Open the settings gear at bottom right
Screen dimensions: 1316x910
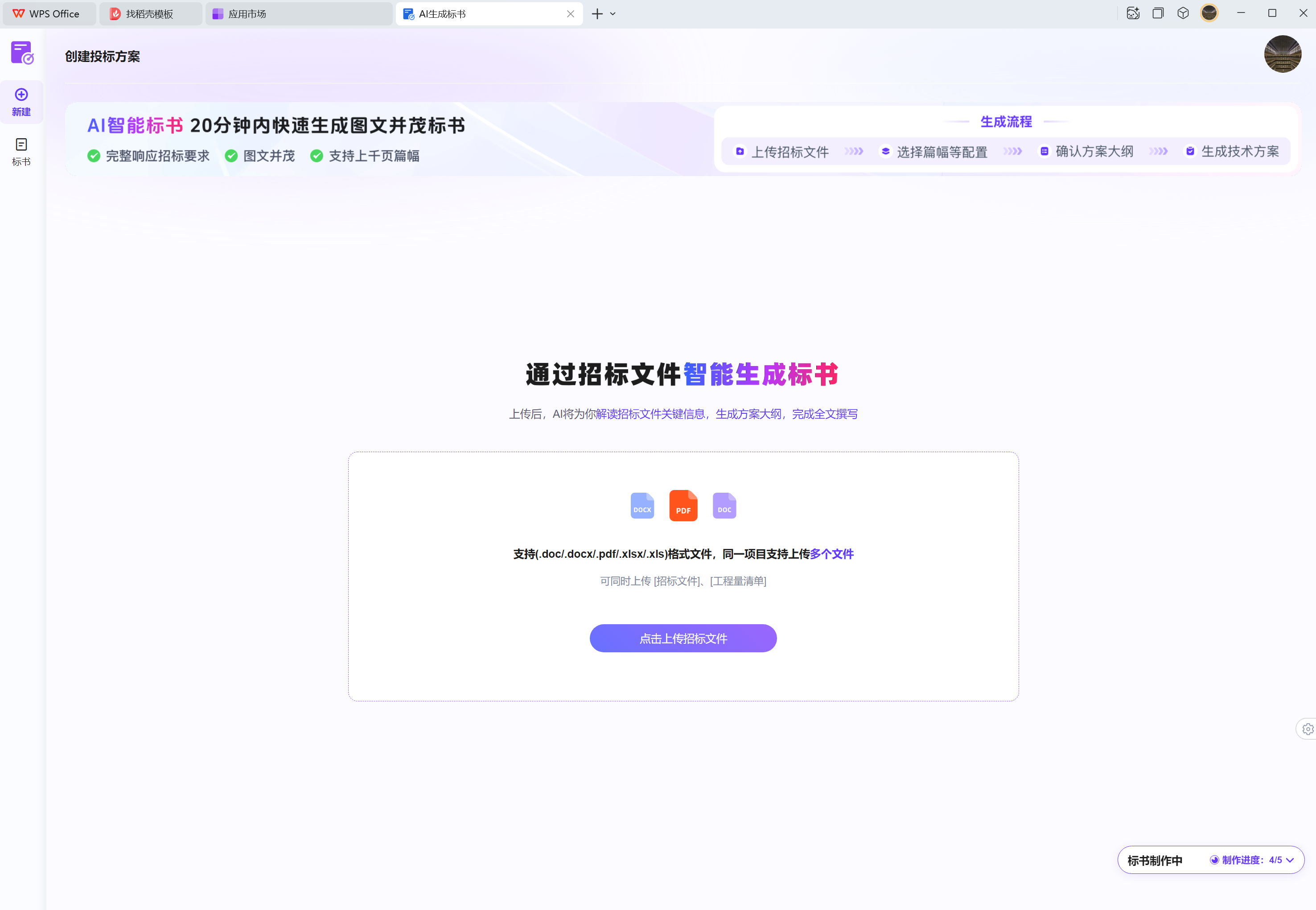coord(1308,729)
